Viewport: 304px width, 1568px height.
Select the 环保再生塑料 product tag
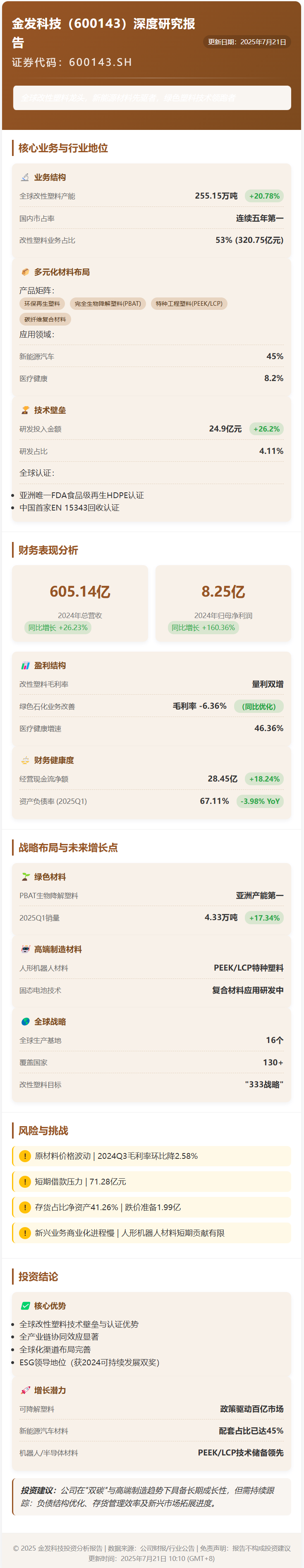point(42,304)
